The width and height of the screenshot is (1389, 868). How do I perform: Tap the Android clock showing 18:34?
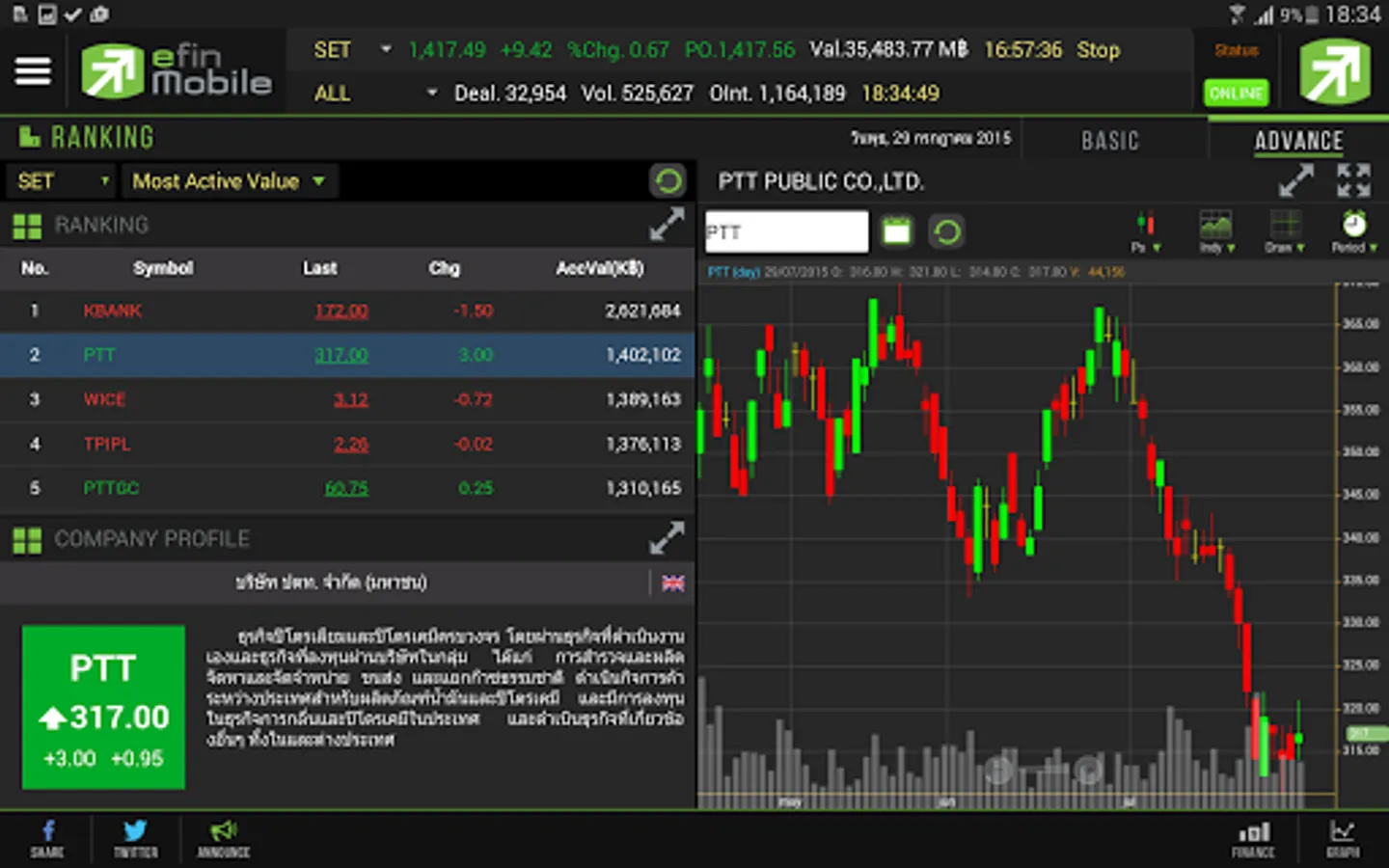point(1352,14)
